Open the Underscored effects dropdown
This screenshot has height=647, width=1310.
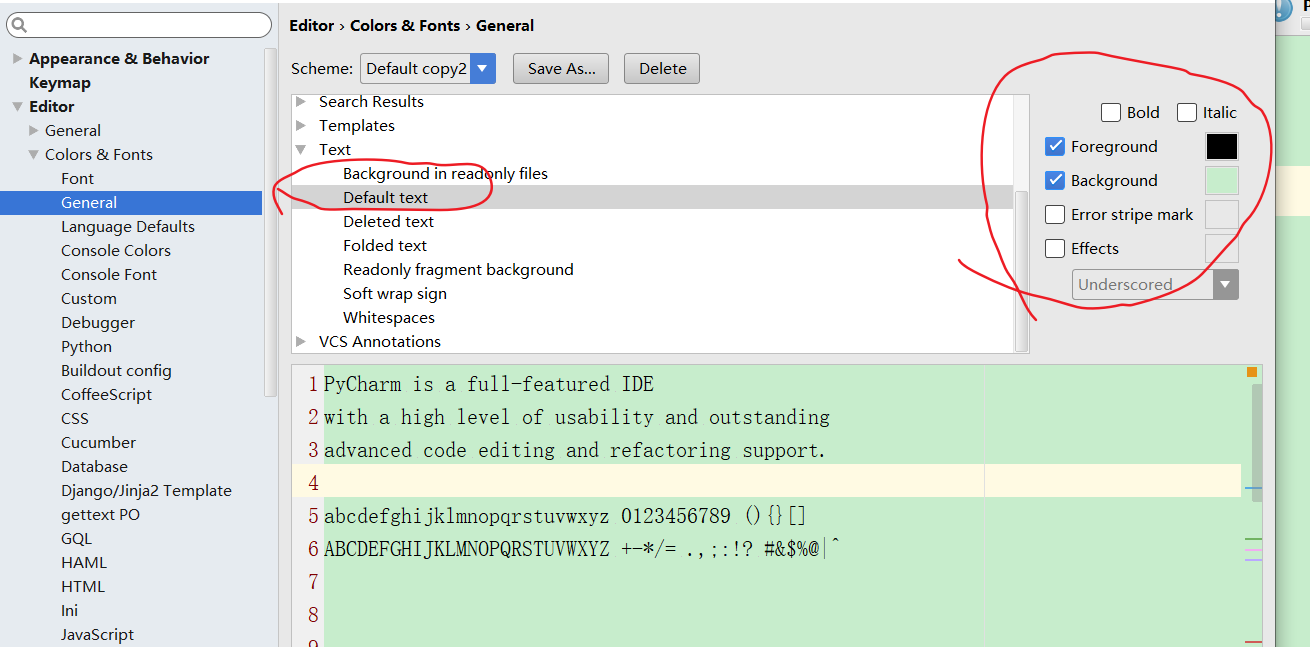tap(1226, 284)
